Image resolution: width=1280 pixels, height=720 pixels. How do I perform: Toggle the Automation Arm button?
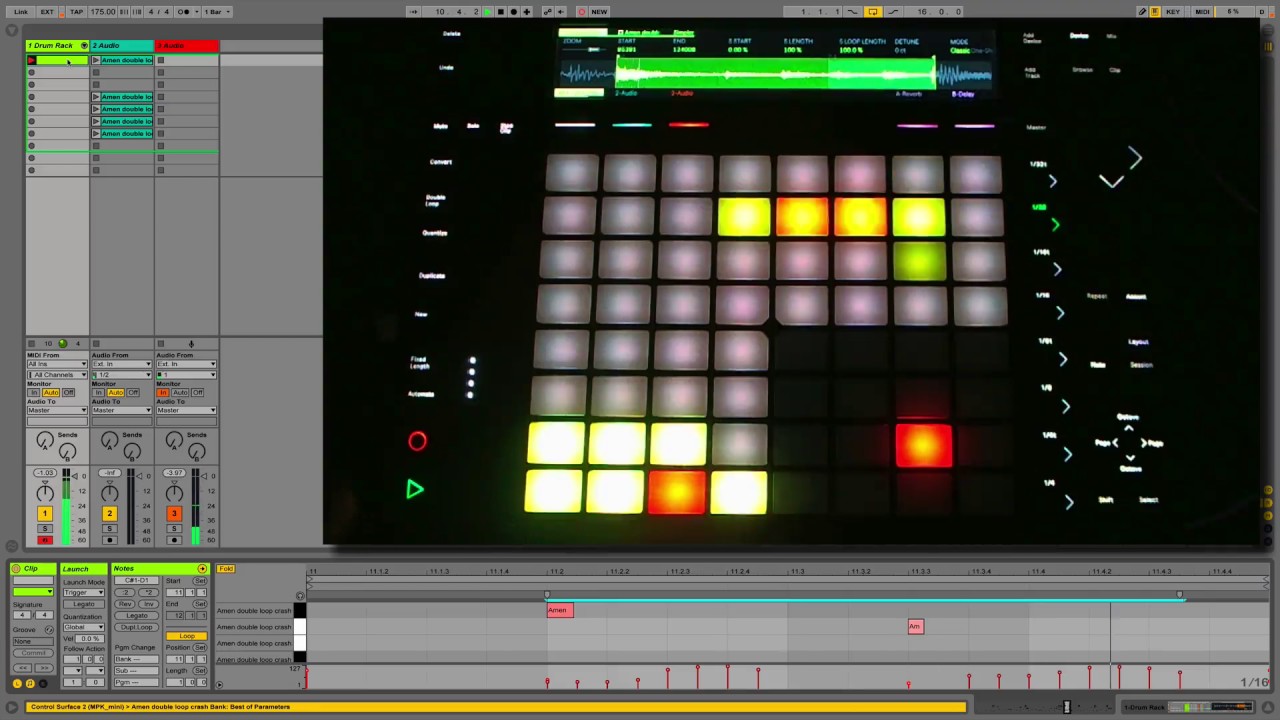[x=547, y=12]
